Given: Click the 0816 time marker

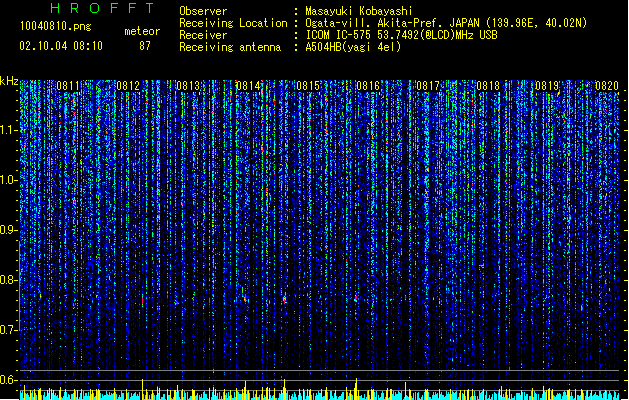Looking at the screenshot, I should coord(368,86).
